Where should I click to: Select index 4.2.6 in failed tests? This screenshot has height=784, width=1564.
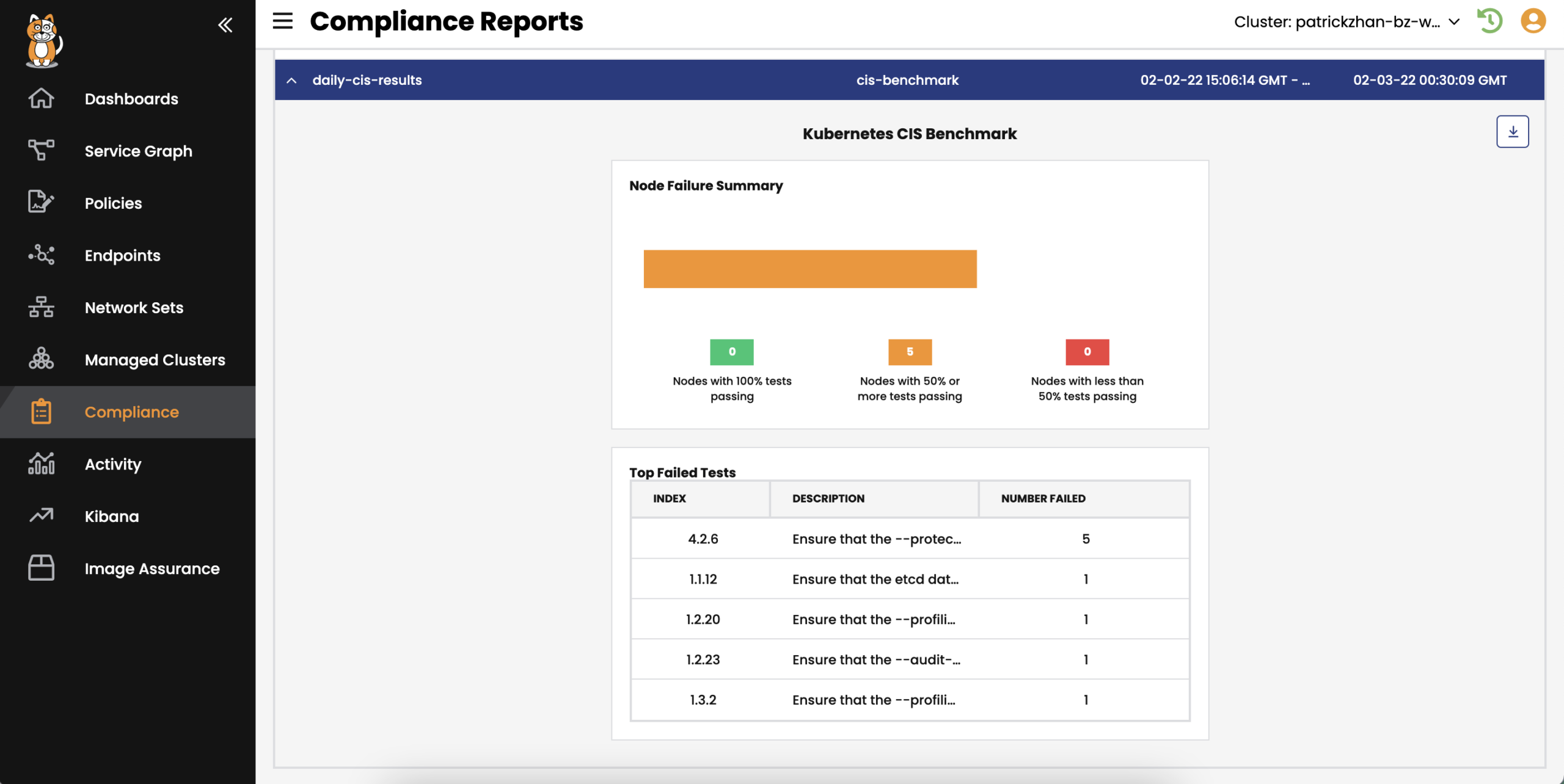703,539
